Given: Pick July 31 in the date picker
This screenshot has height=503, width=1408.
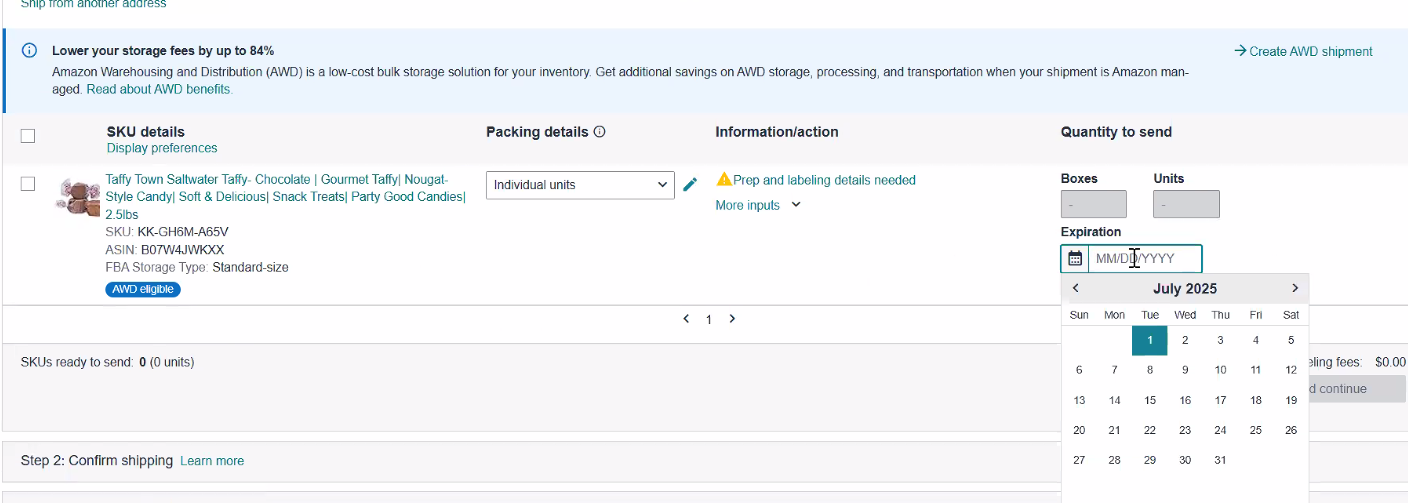Looking at the screenshot, I should point(1220,460).
